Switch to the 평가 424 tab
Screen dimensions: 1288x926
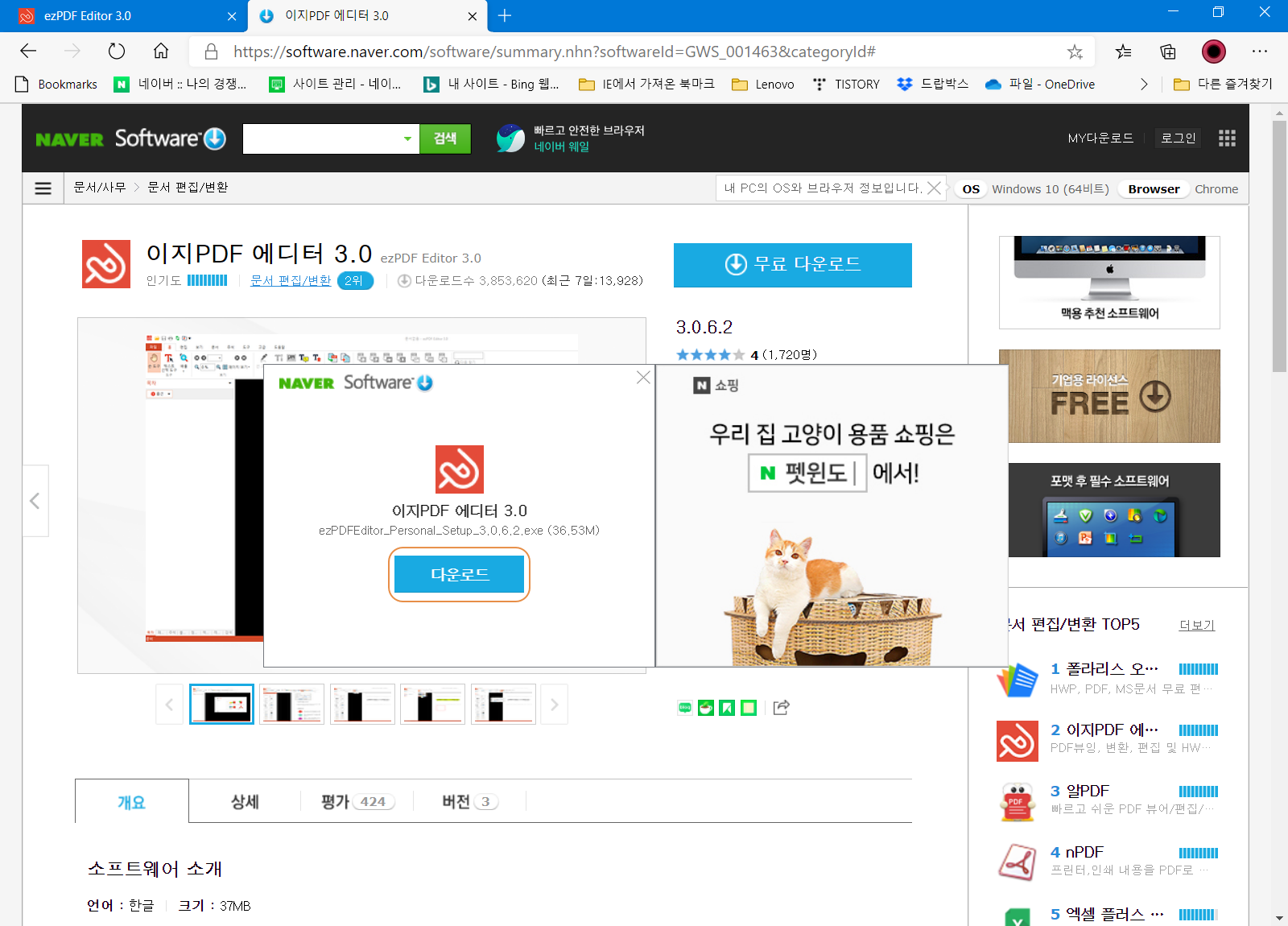[x=357, y=801]
